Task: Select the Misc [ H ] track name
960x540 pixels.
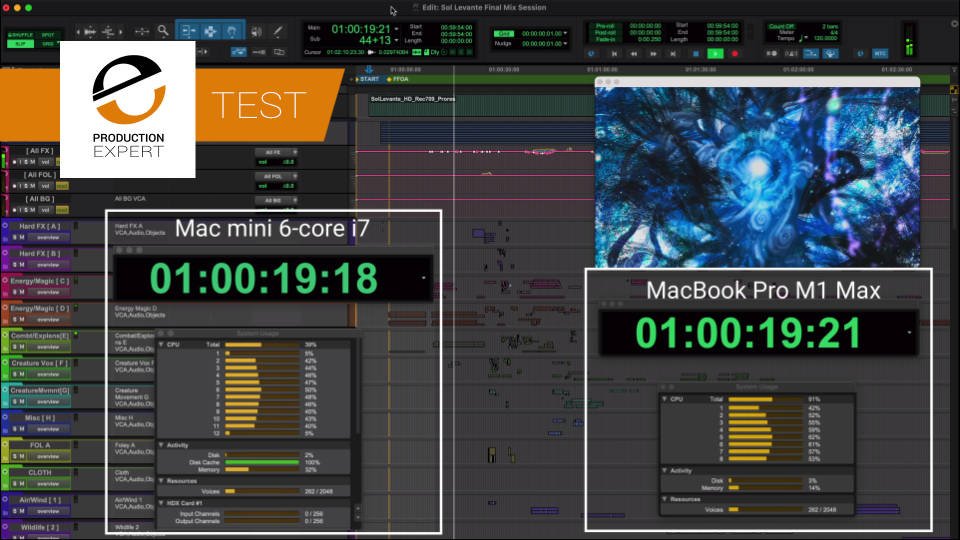Action: point(40,418)
